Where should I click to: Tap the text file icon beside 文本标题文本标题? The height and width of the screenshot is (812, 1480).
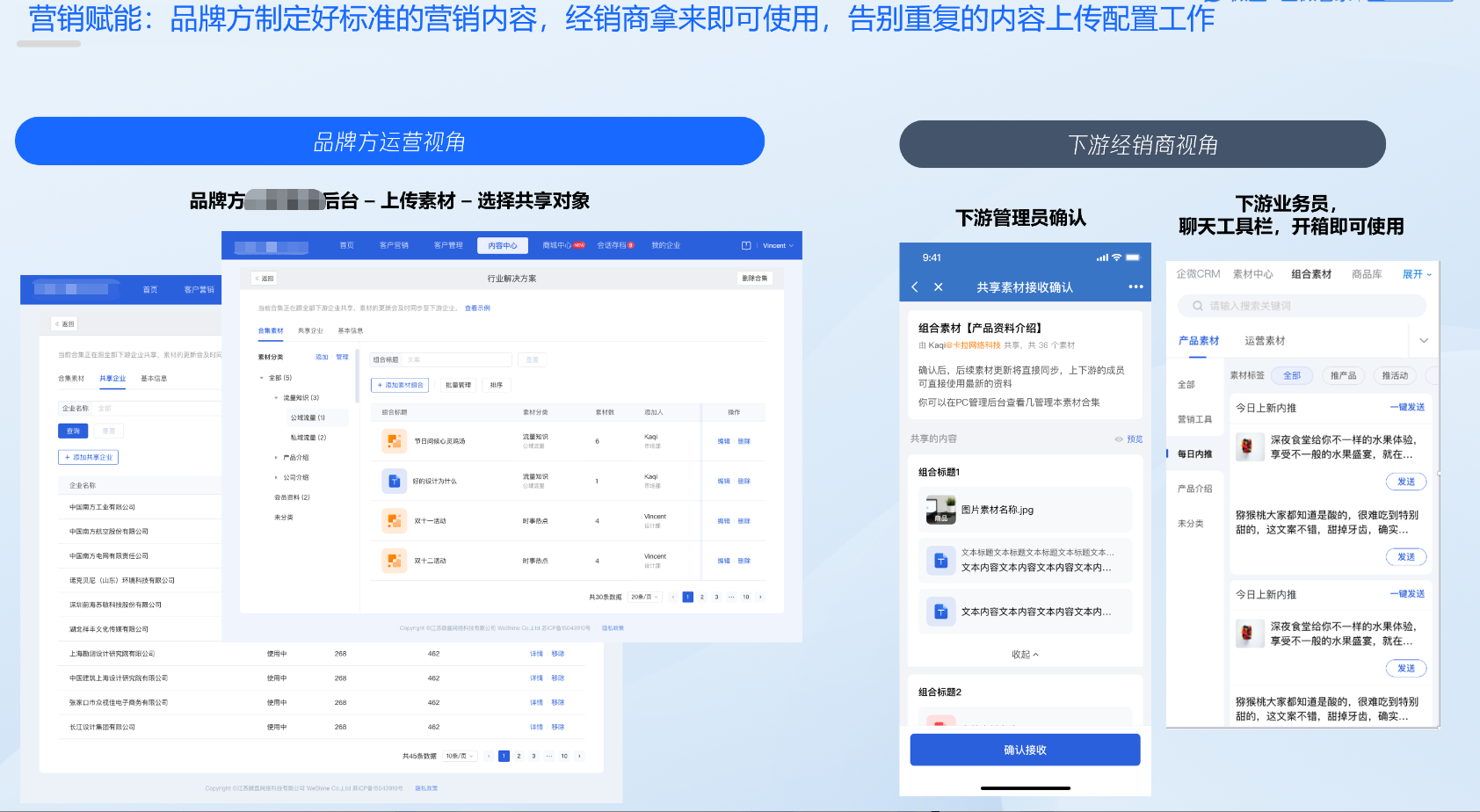[940, 561]
